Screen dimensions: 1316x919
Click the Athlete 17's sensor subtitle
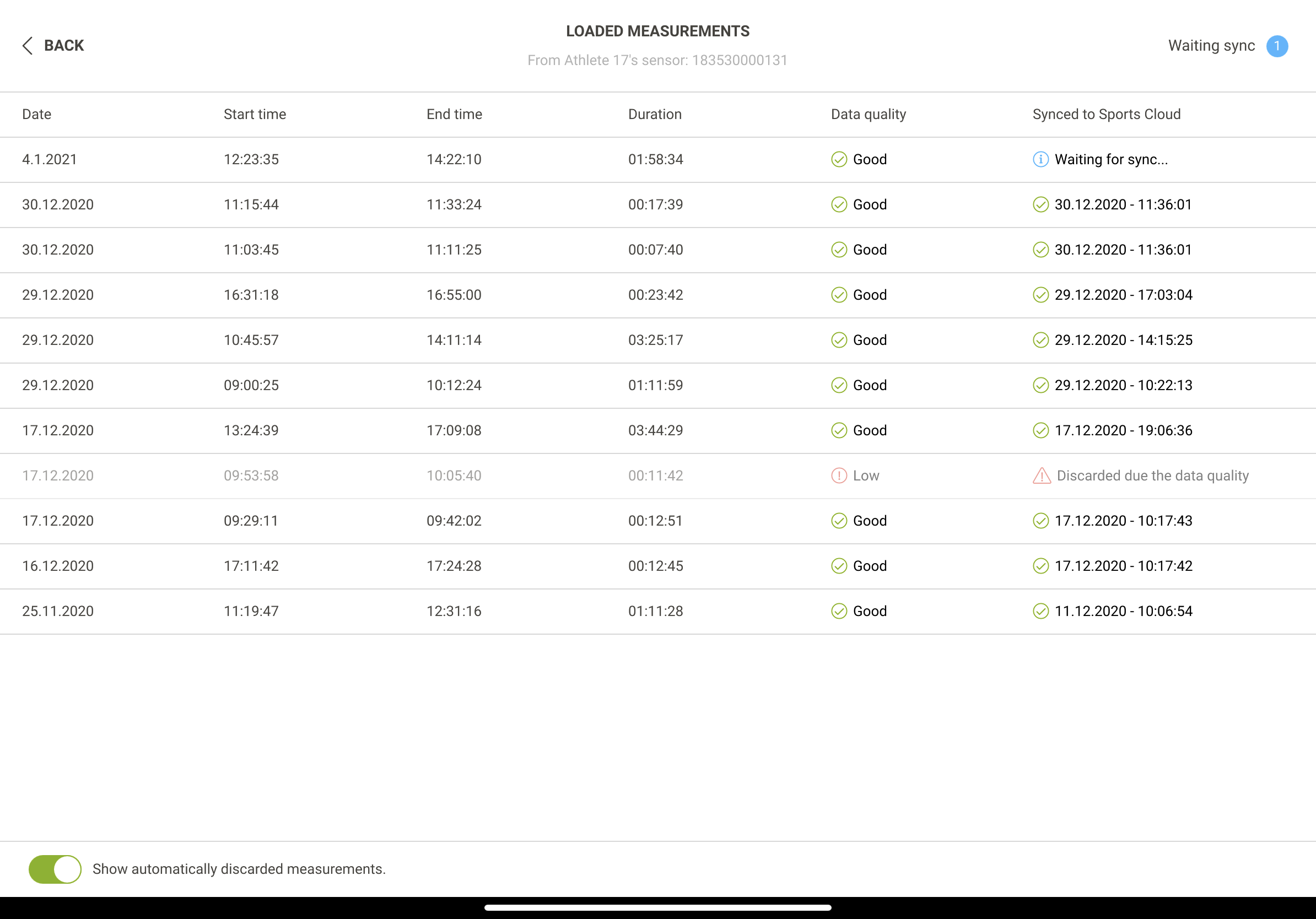[657, 60]
